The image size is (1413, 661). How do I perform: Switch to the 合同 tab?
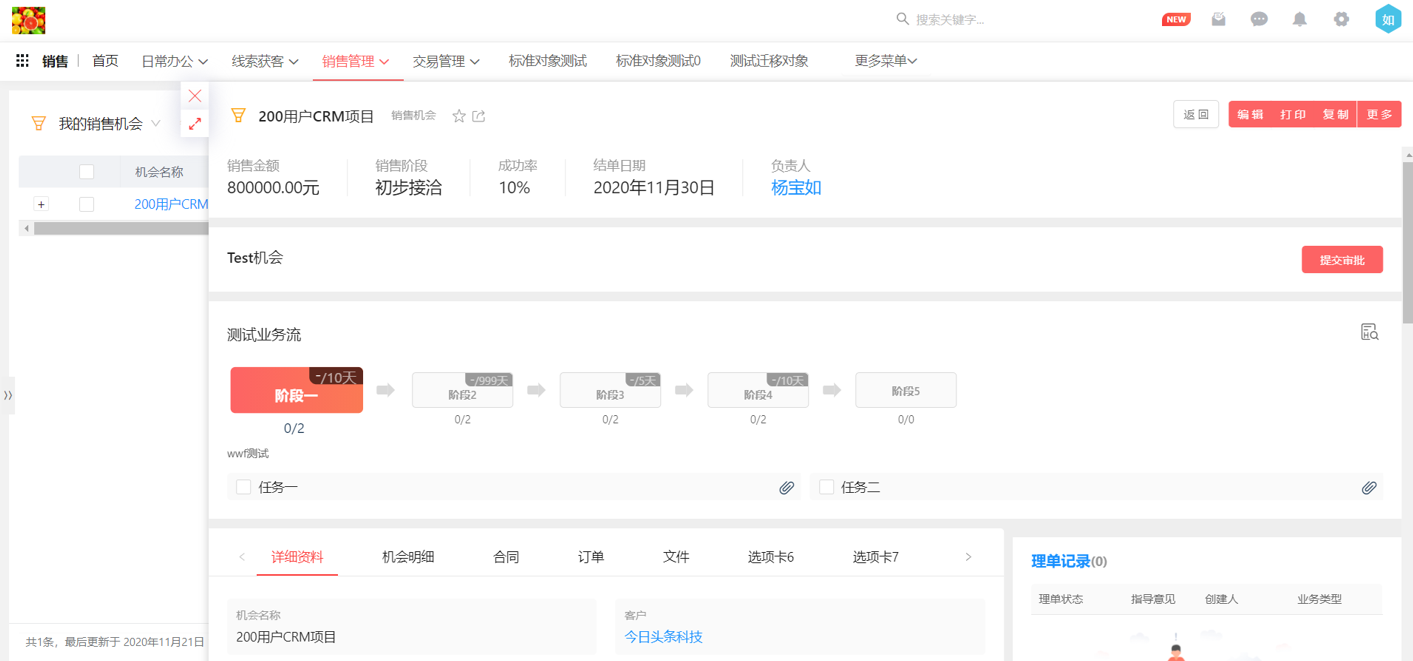506,557
